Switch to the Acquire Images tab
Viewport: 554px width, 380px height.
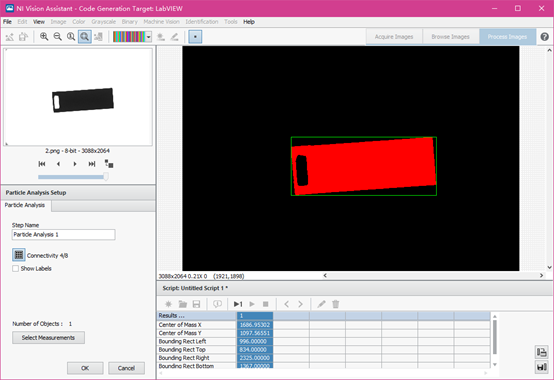394,37
